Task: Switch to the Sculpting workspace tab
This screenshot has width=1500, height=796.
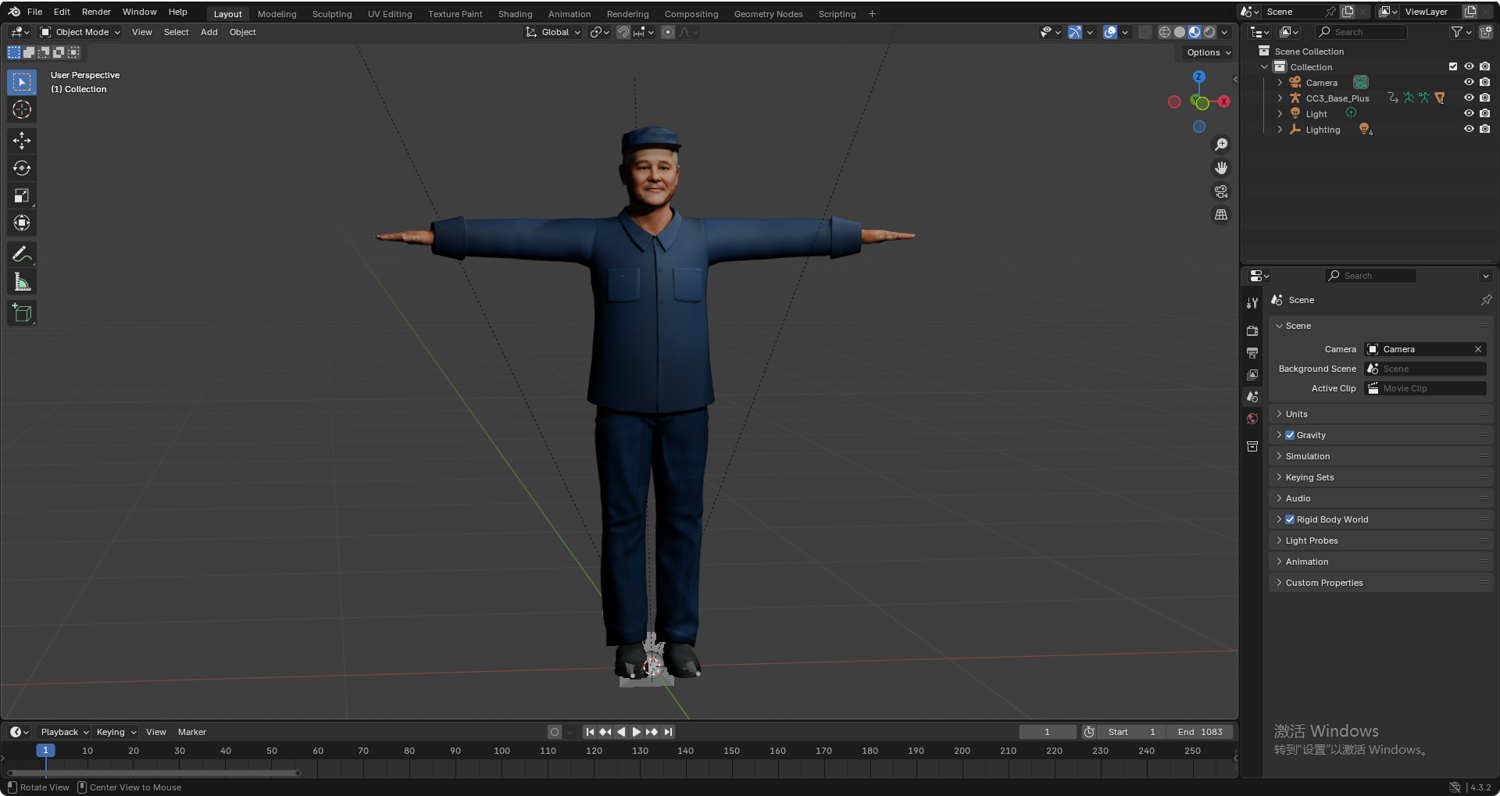Action: (331, 14)
